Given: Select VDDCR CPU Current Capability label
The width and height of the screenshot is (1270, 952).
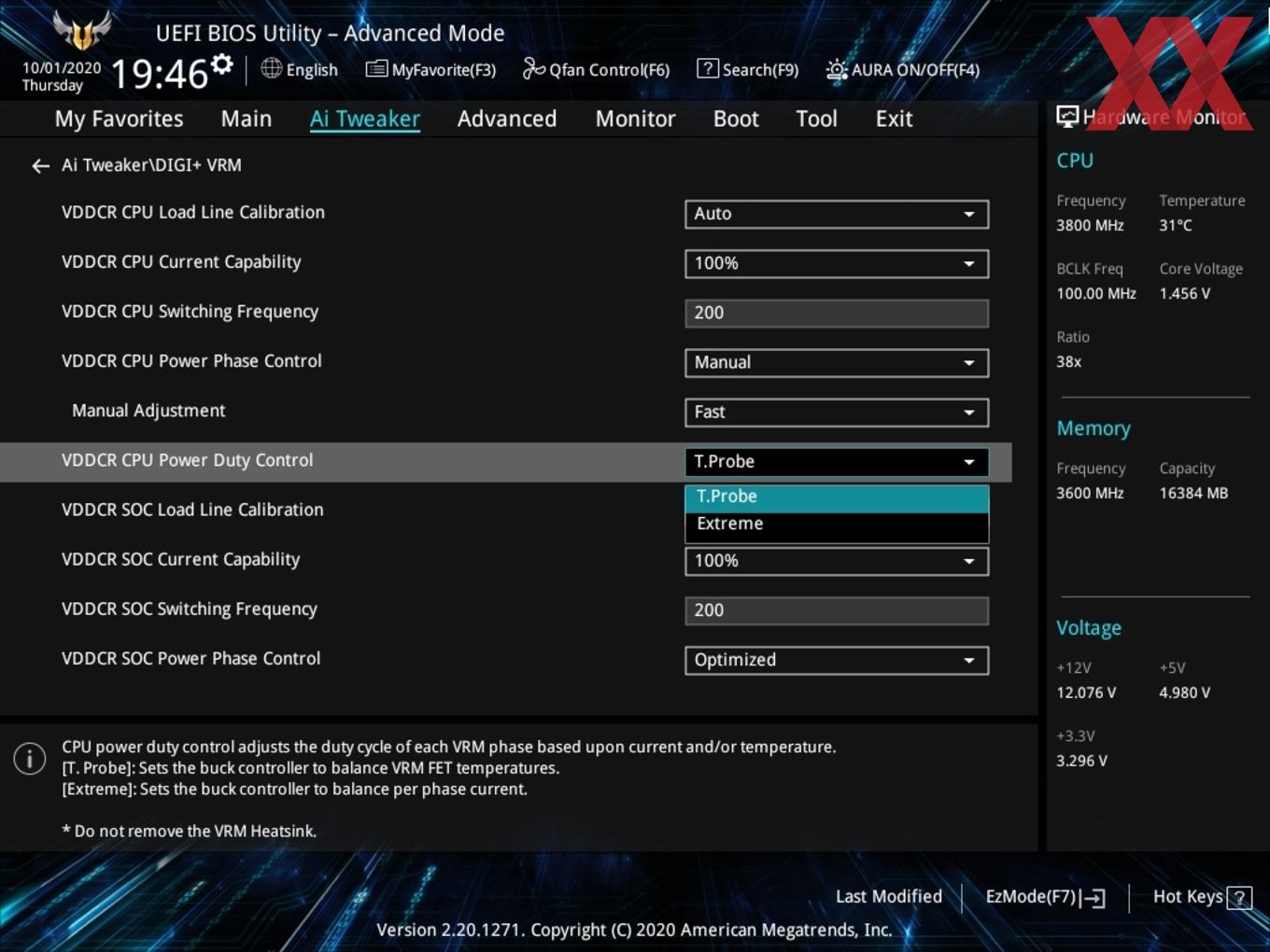Looking at the screenshot, I should (x=181, y=262).
